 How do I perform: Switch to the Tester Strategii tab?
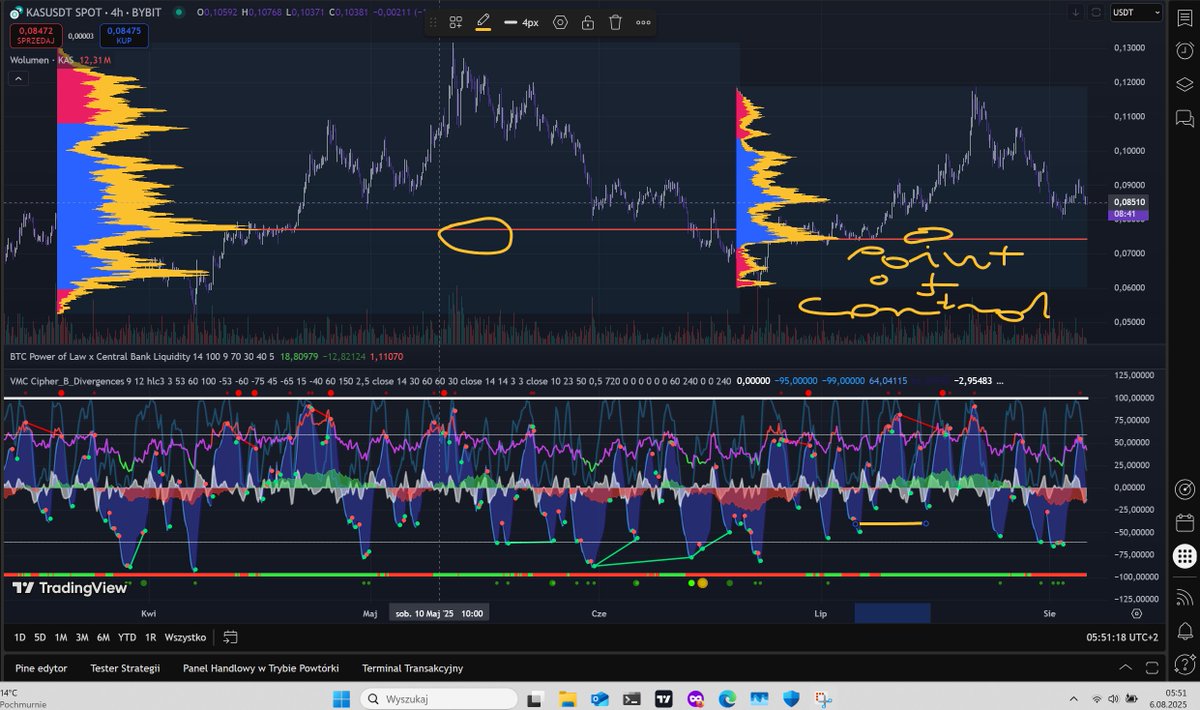tap(125, 668)
